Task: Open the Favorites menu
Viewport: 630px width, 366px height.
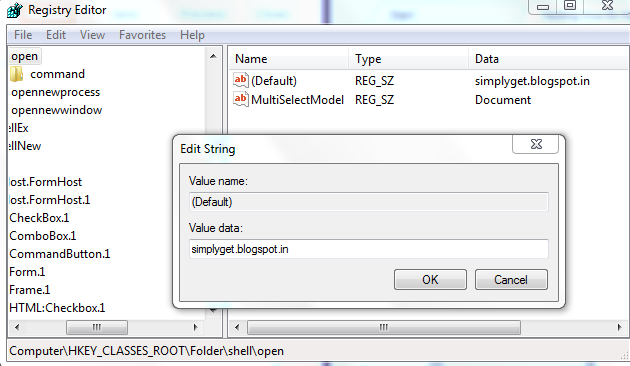Action: click(x=142, y=35)
